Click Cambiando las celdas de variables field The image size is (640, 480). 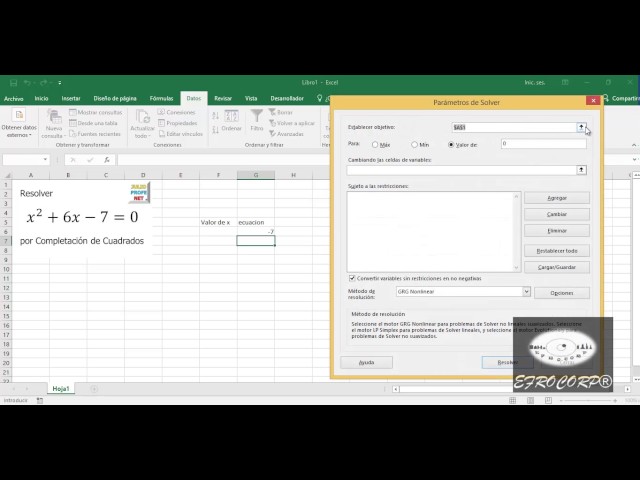click(462, 170)
